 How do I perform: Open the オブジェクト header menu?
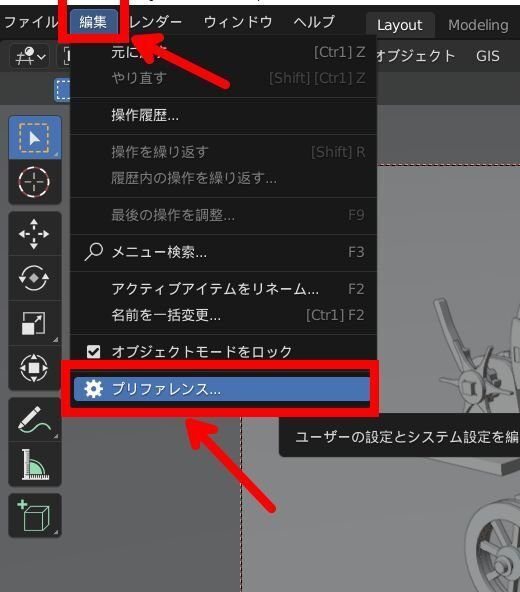coord(415,56)
